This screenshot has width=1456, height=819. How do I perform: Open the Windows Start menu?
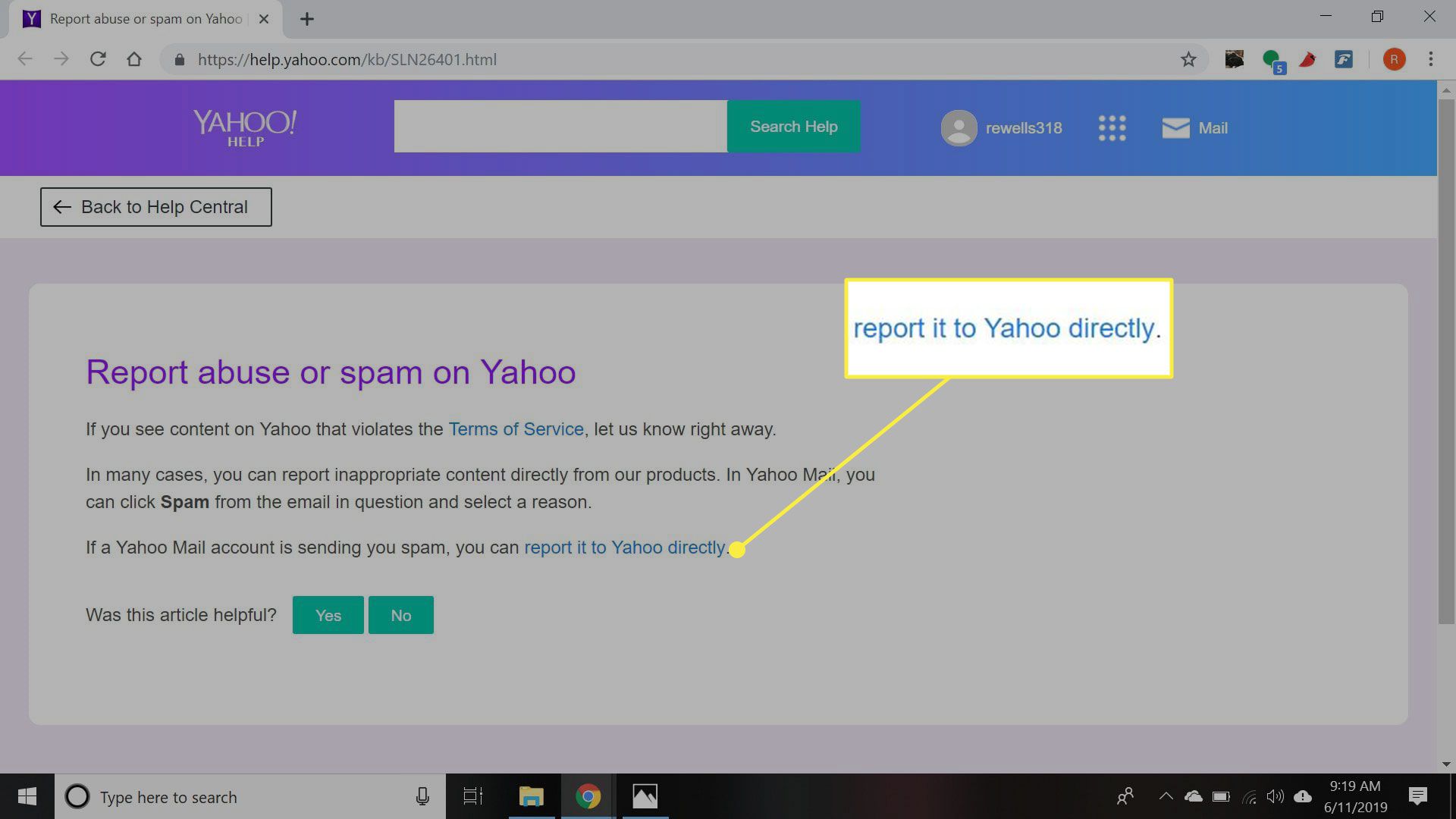pos(27,796)
